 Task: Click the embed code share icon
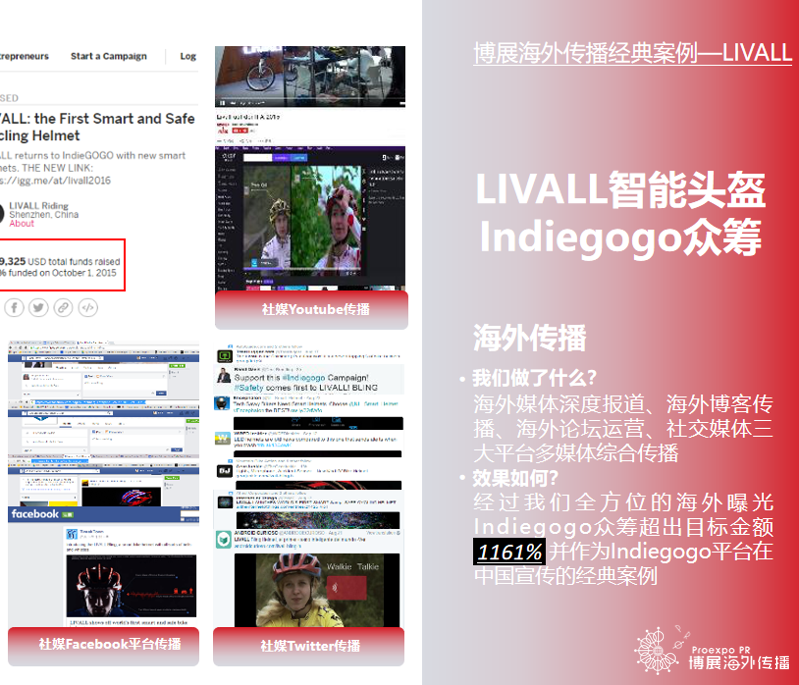[88, 307]
